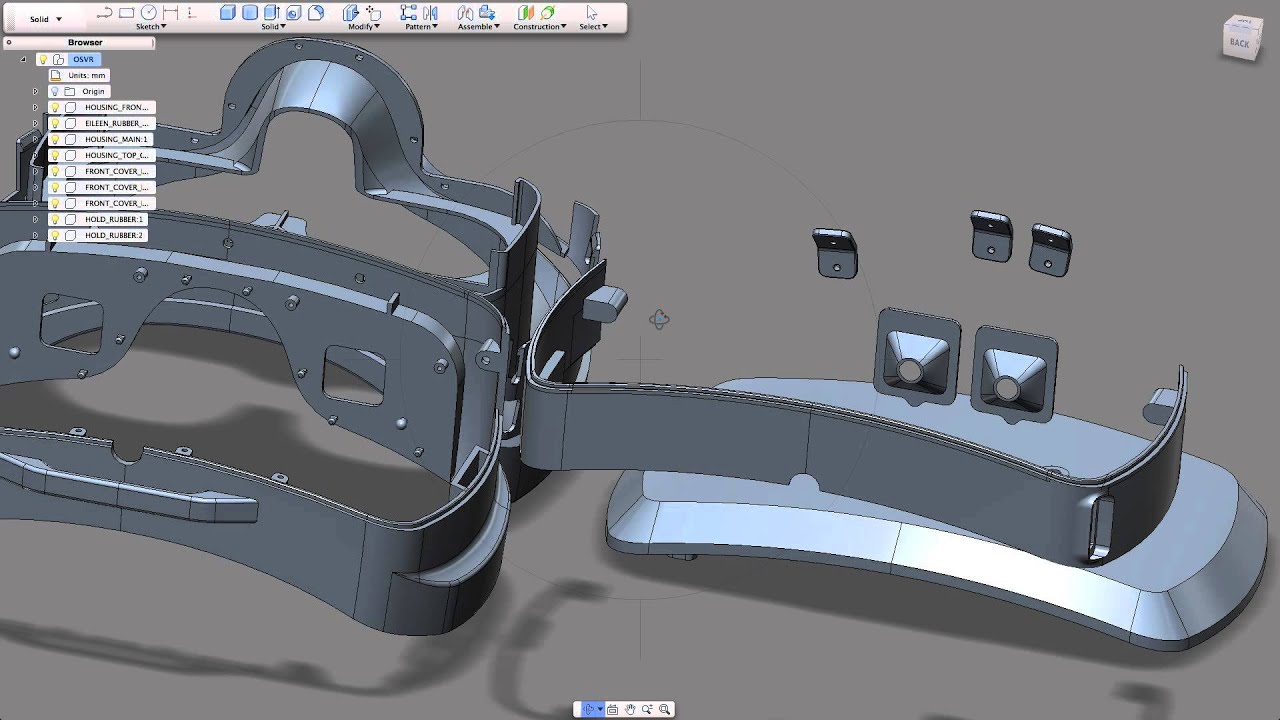Open the Construction menu

[539, 27]
